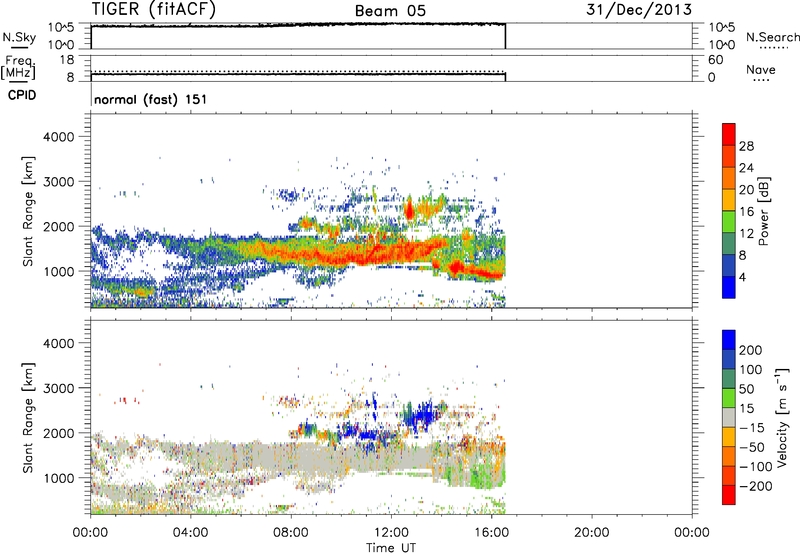Screen dimensions: 800x554
Task: Click the right-side Nave scale value 60
Action: coord(716,60)
